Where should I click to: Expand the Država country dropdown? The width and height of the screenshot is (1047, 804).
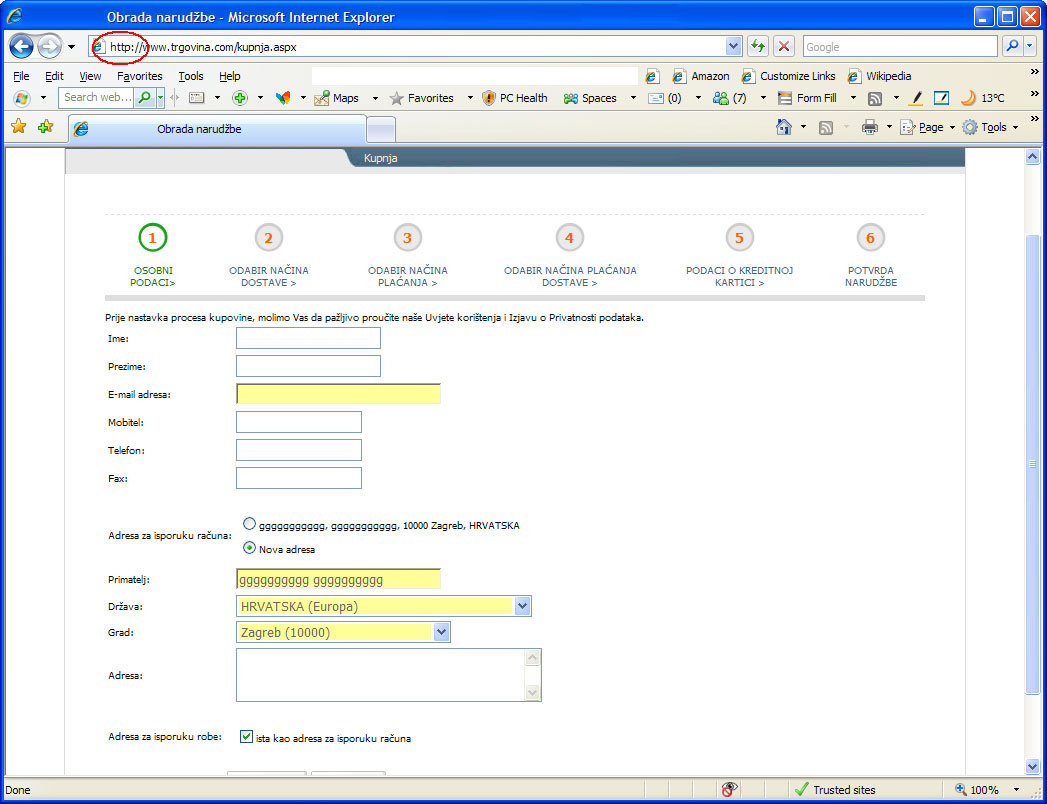click(522, 606)
